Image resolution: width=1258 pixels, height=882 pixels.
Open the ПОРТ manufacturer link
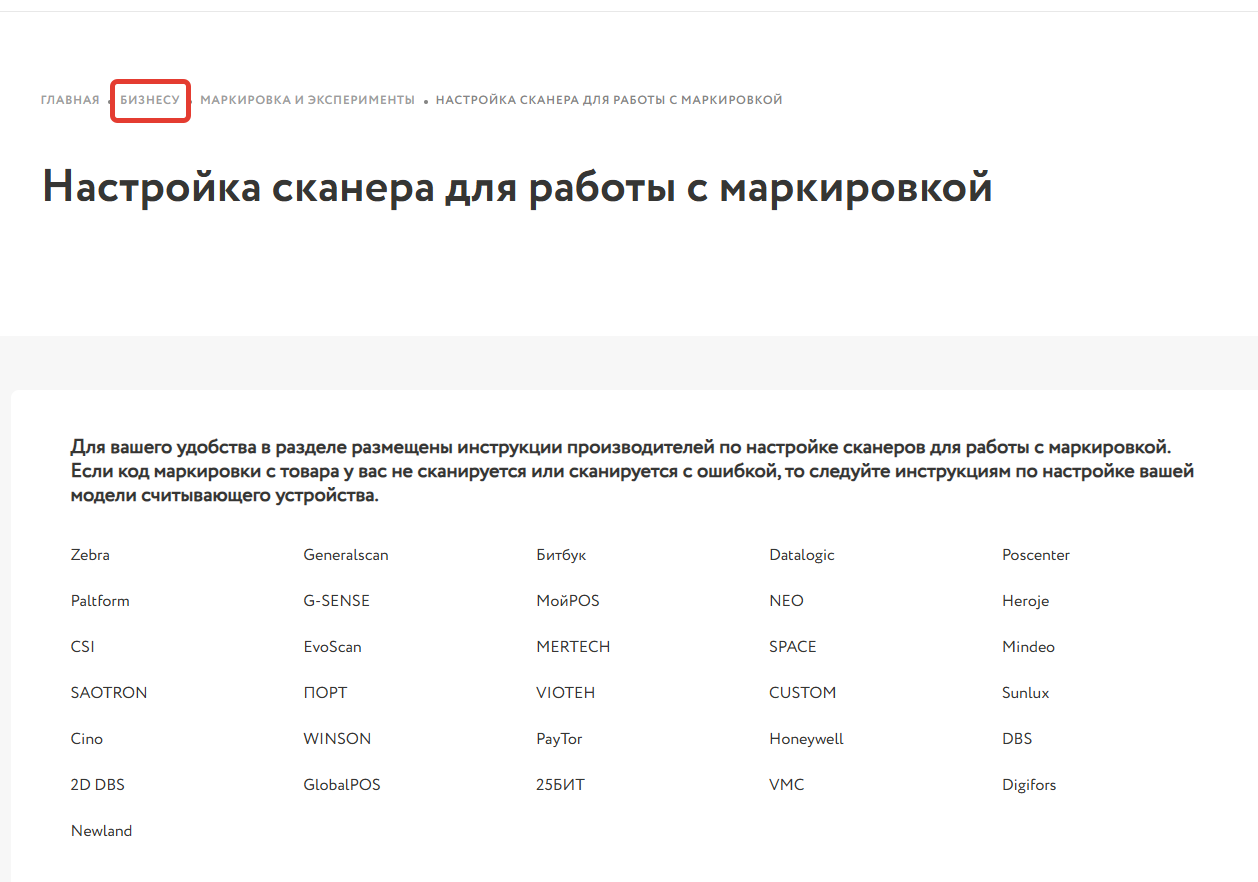click(x=326, y=693)
